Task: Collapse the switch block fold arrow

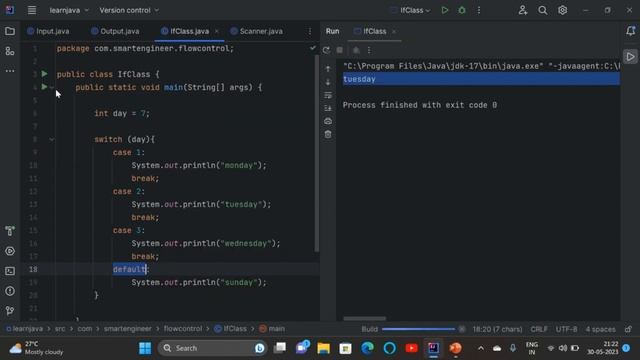Action: [x=51, y=140]
